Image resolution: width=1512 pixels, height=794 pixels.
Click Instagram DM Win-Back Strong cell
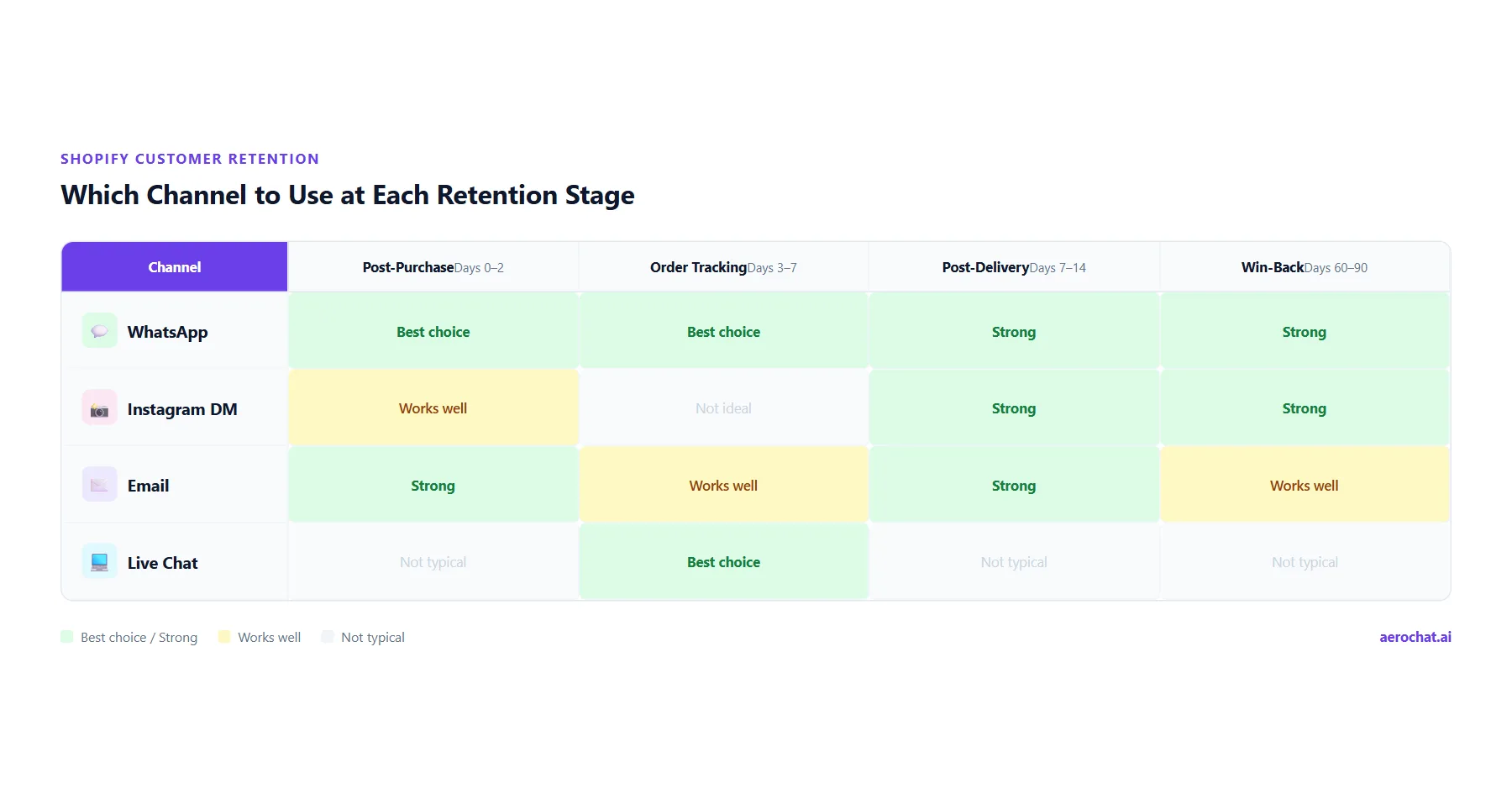coord(1305,408)
